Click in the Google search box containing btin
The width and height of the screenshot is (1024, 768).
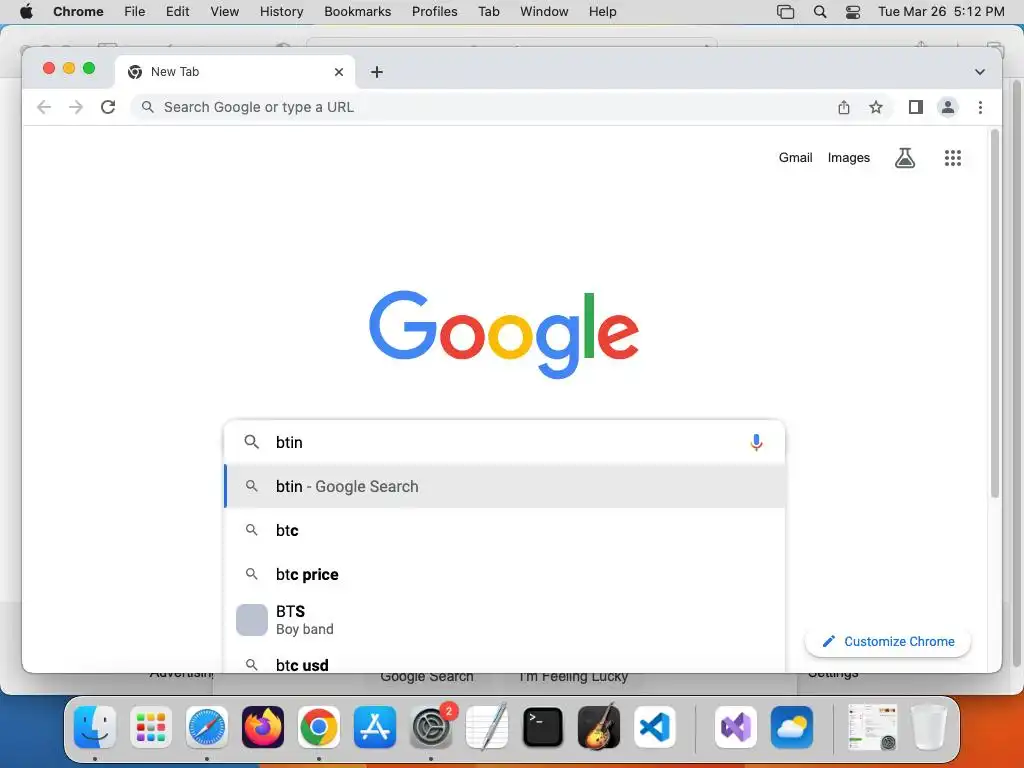504,442
